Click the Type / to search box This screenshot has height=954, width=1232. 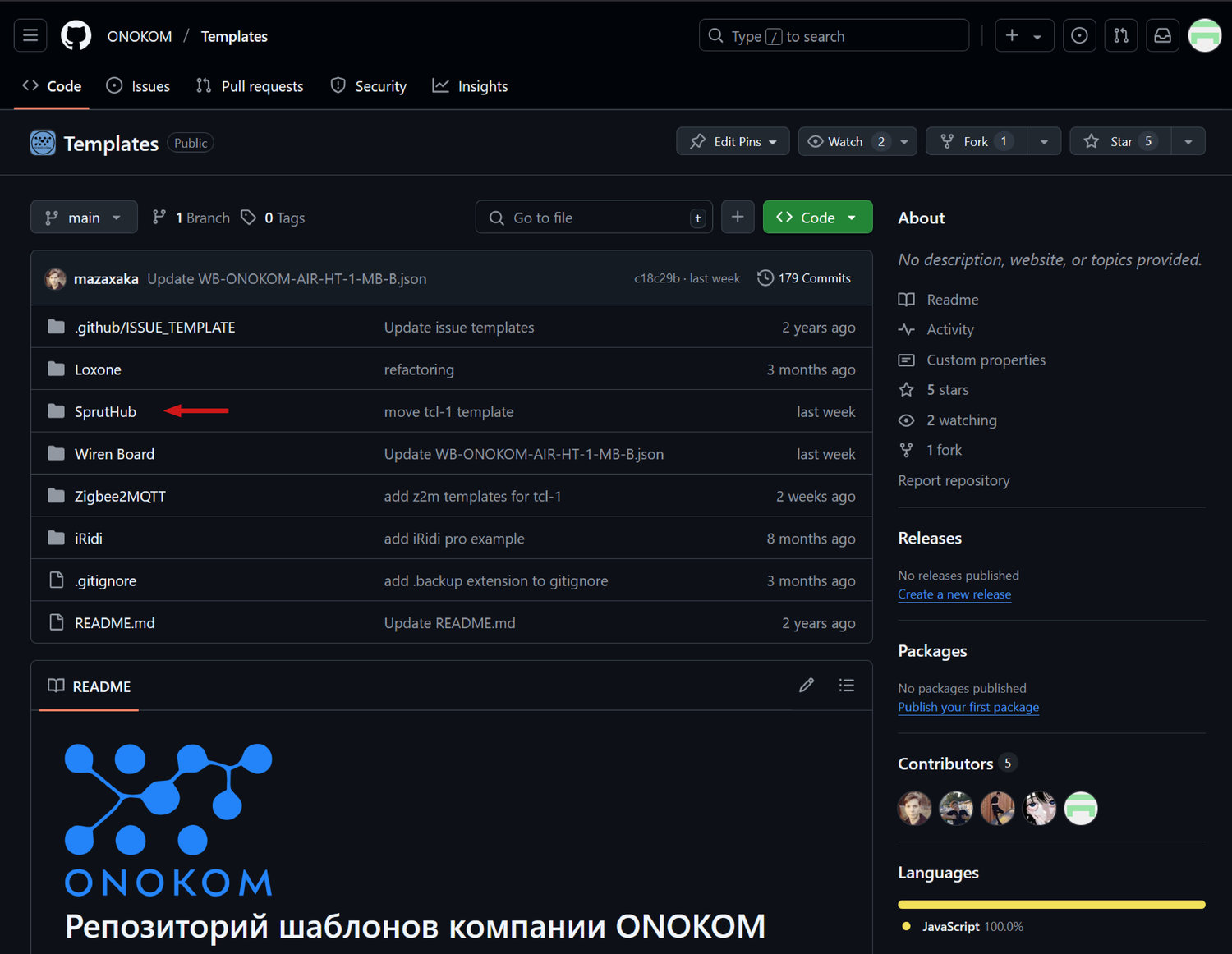pyautogui.click(x=834, y=36)
